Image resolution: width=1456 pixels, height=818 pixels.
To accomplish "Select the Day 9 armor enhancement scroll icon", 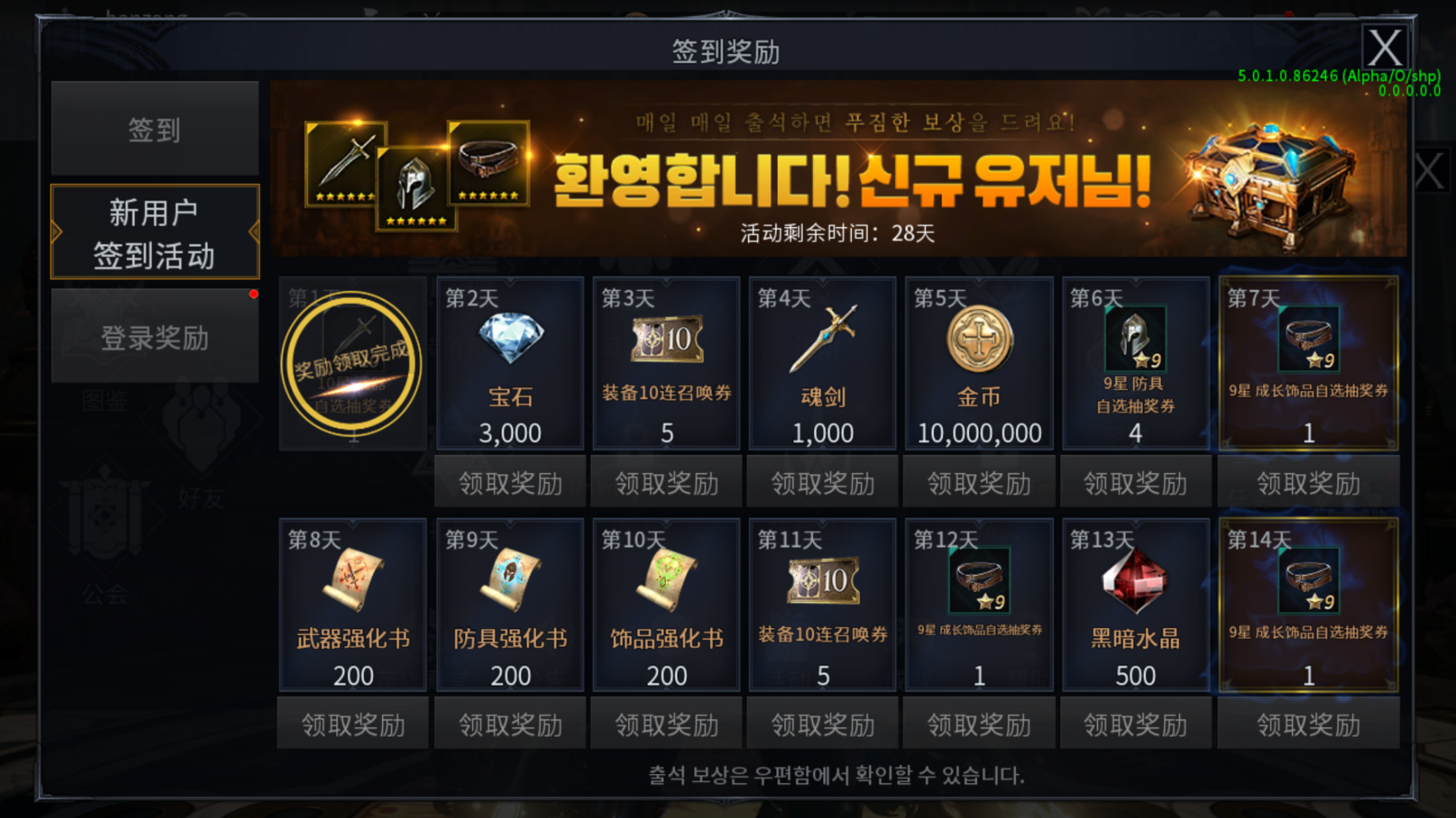I will pyautogui.click(x=510, y=579).
